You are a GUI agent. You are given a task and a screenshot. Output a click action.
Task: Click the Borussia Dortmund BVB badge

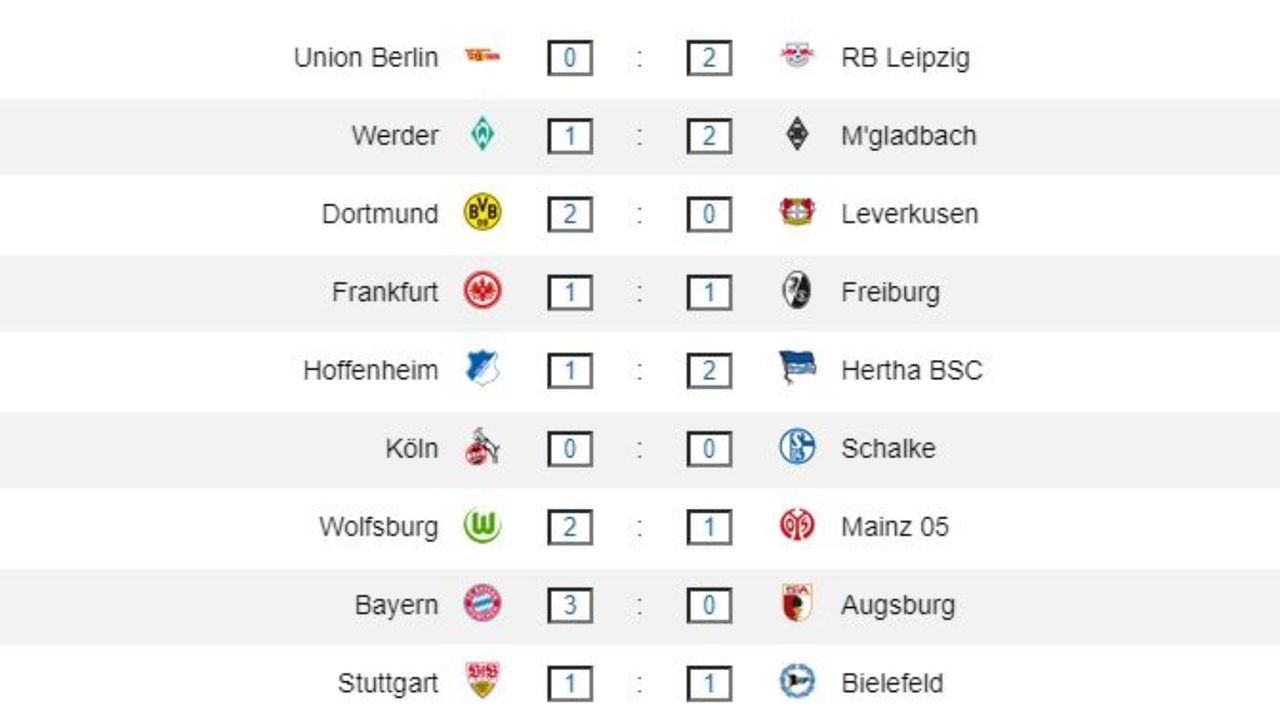pos(482,213)
